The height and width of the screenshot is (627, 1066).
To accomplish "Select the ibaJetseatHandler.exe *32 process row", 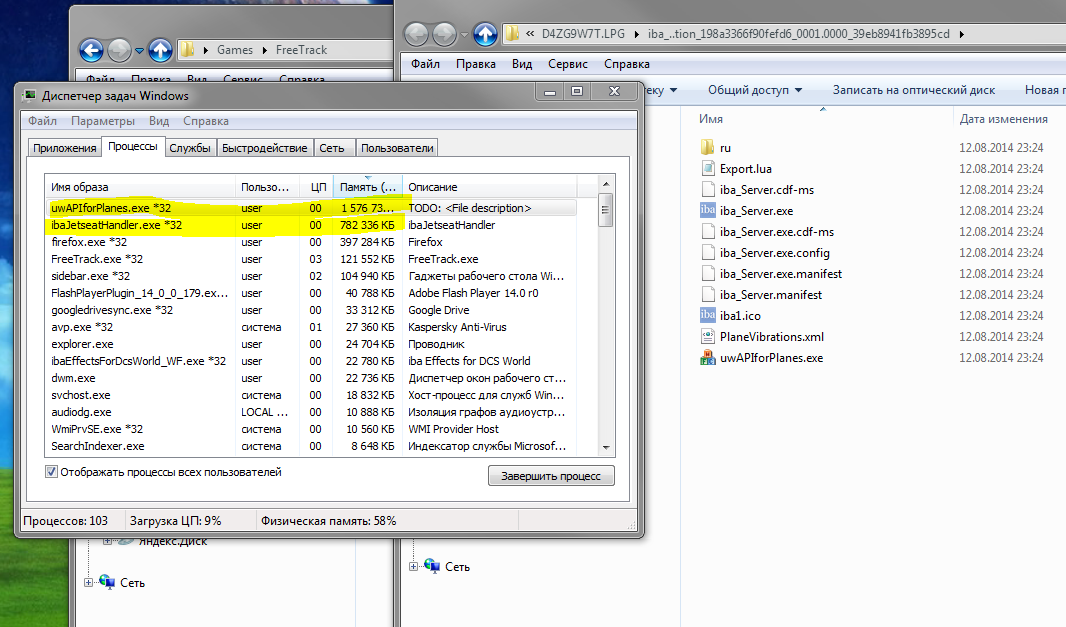I will pos(311,225).
